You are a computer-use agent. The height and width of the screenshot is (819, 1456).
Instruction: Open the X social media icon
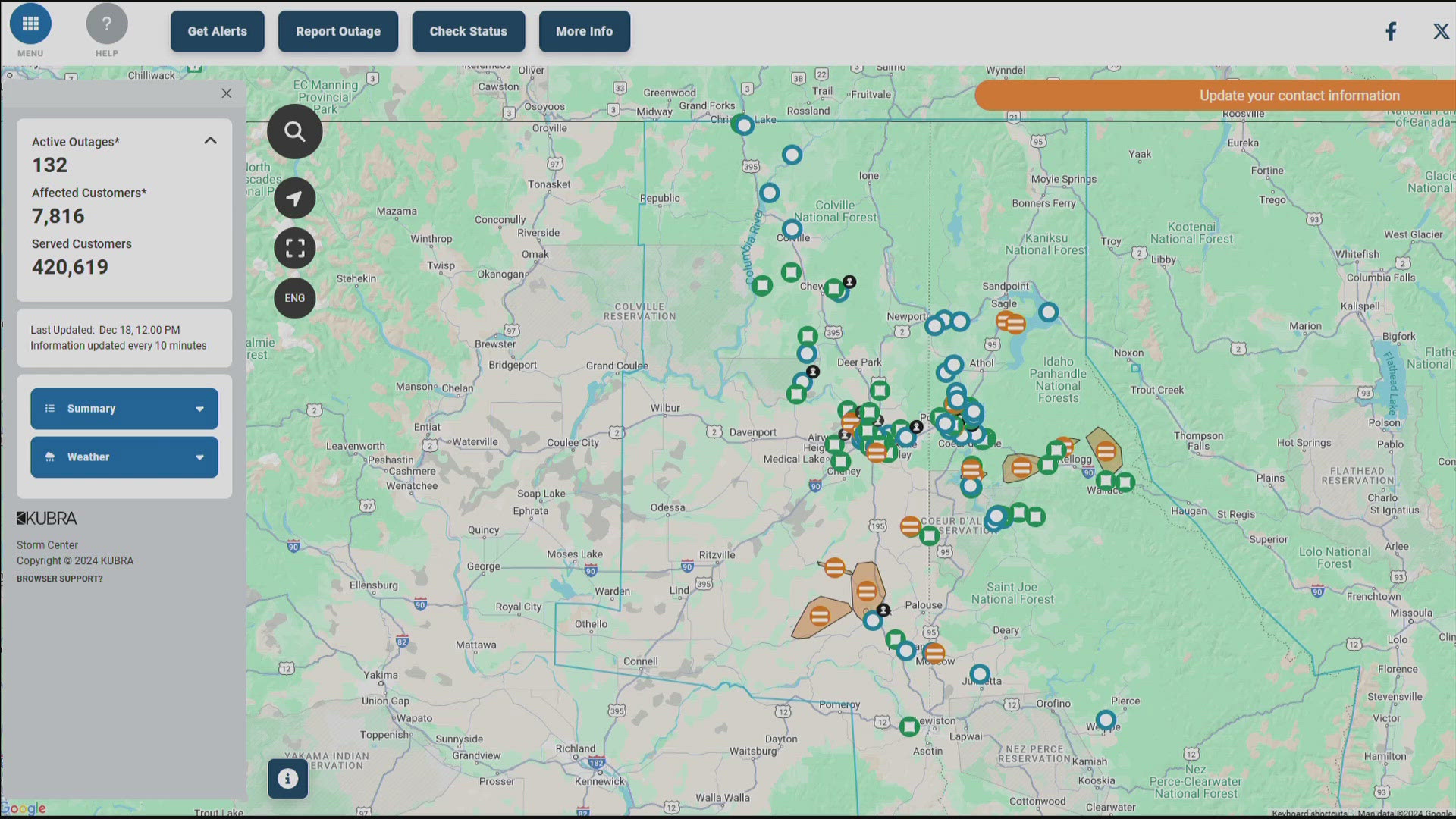tap(1441, 31)
